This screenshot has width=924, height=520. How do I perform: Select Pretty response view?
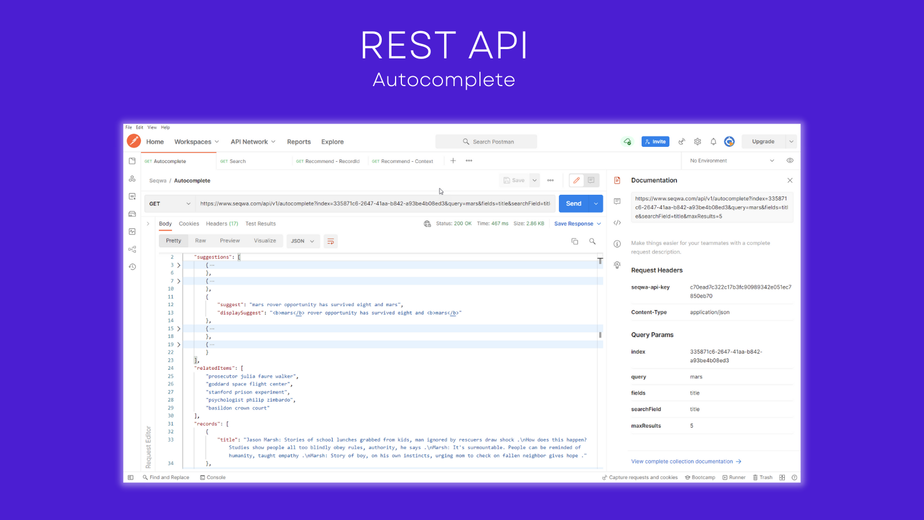click(173, 241)
